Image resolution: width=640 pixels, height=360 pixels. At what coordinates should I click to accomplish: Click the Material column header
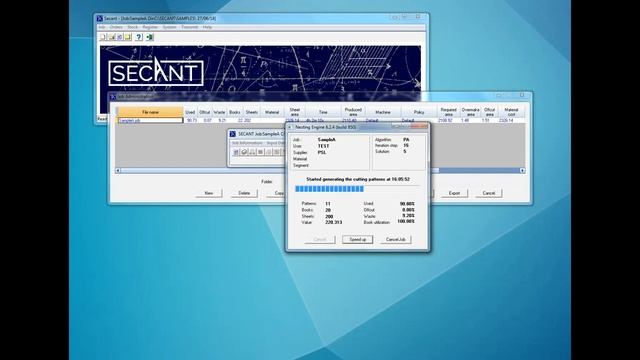point(272,112)
